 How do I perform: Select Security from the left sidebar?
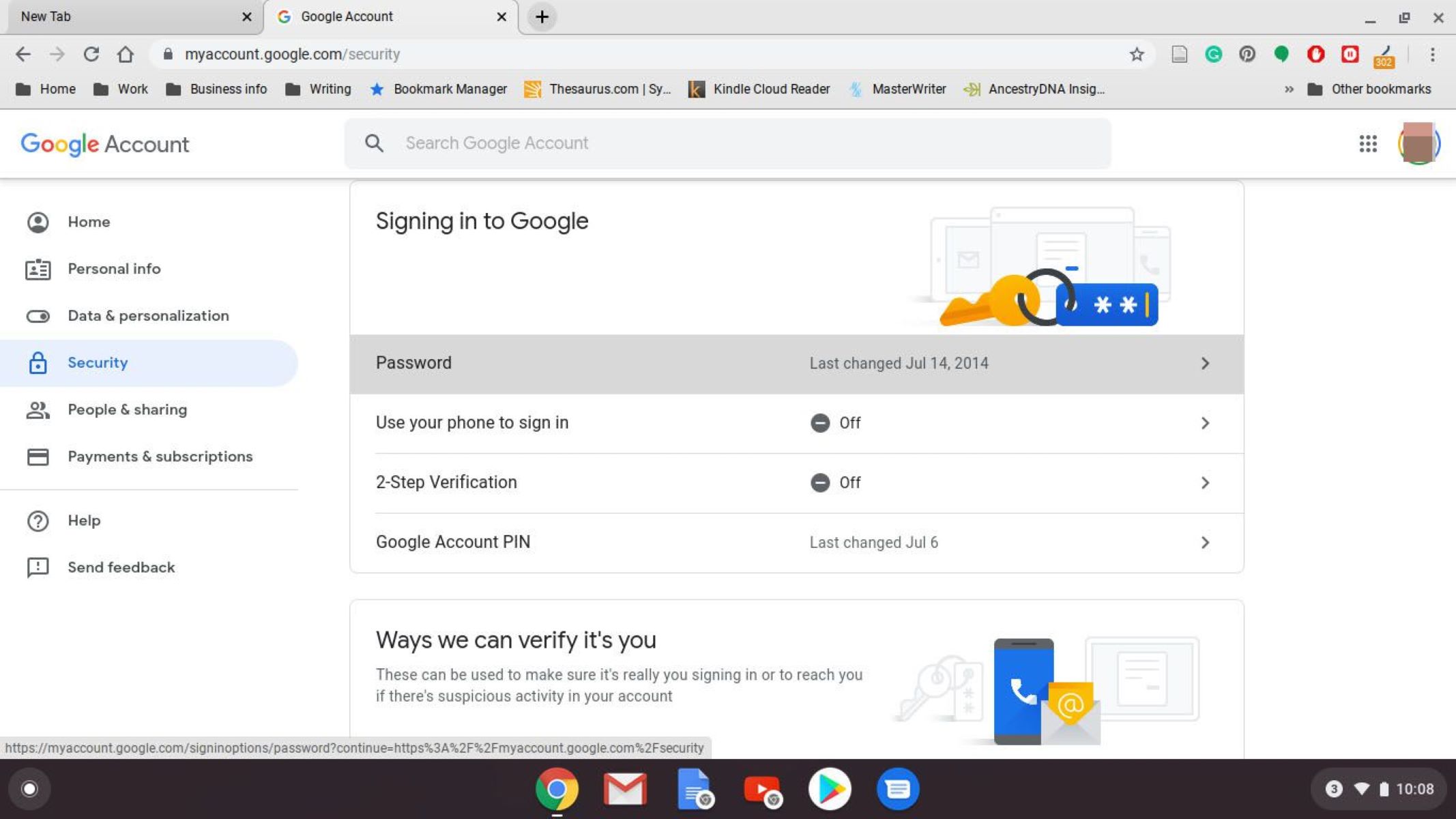(97, 362)
